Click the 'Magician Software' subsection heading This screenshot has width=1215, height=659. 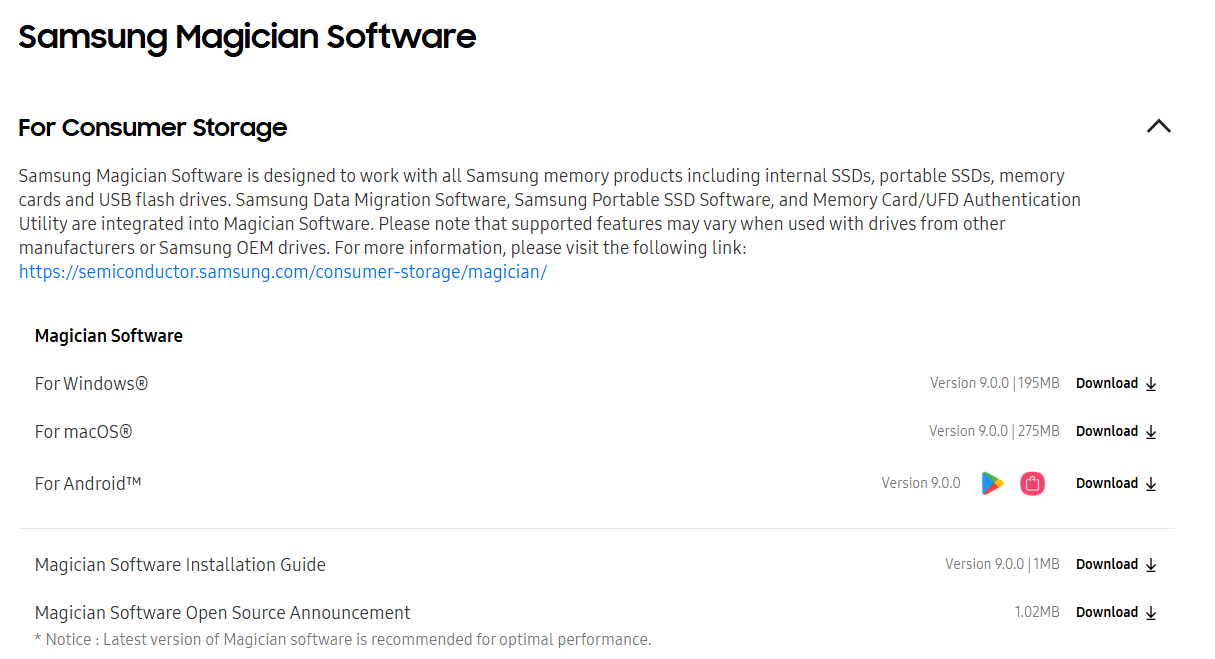[x=109, y=336]
